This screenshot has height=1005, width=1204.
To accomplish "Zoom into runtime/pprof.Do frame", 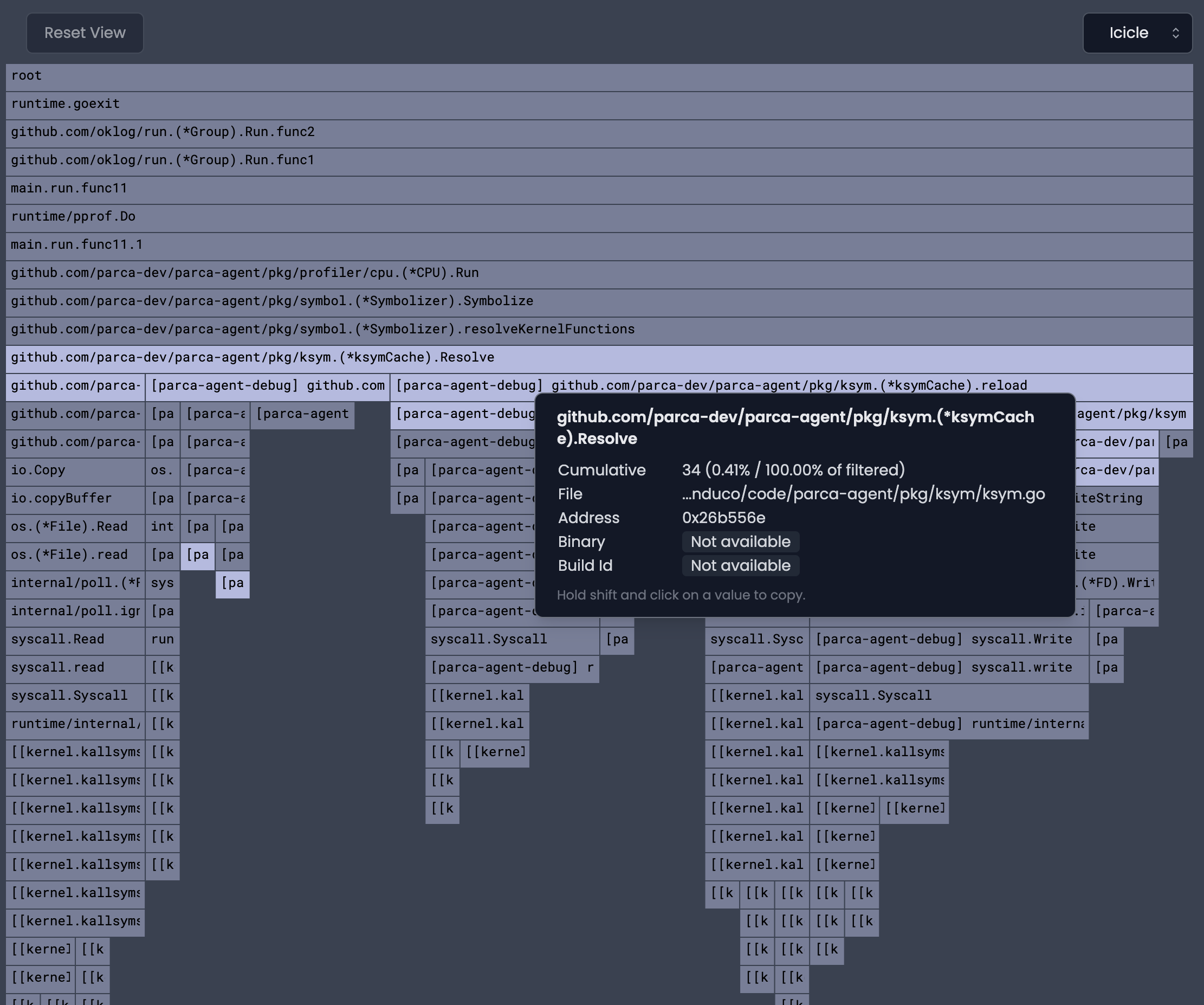I will [x=599, y=217].
